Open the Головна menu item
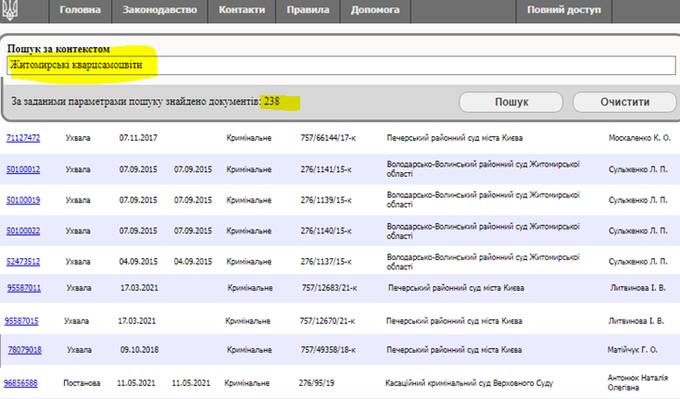This screenshot has height=399, width=680. (x=80, y=10)
